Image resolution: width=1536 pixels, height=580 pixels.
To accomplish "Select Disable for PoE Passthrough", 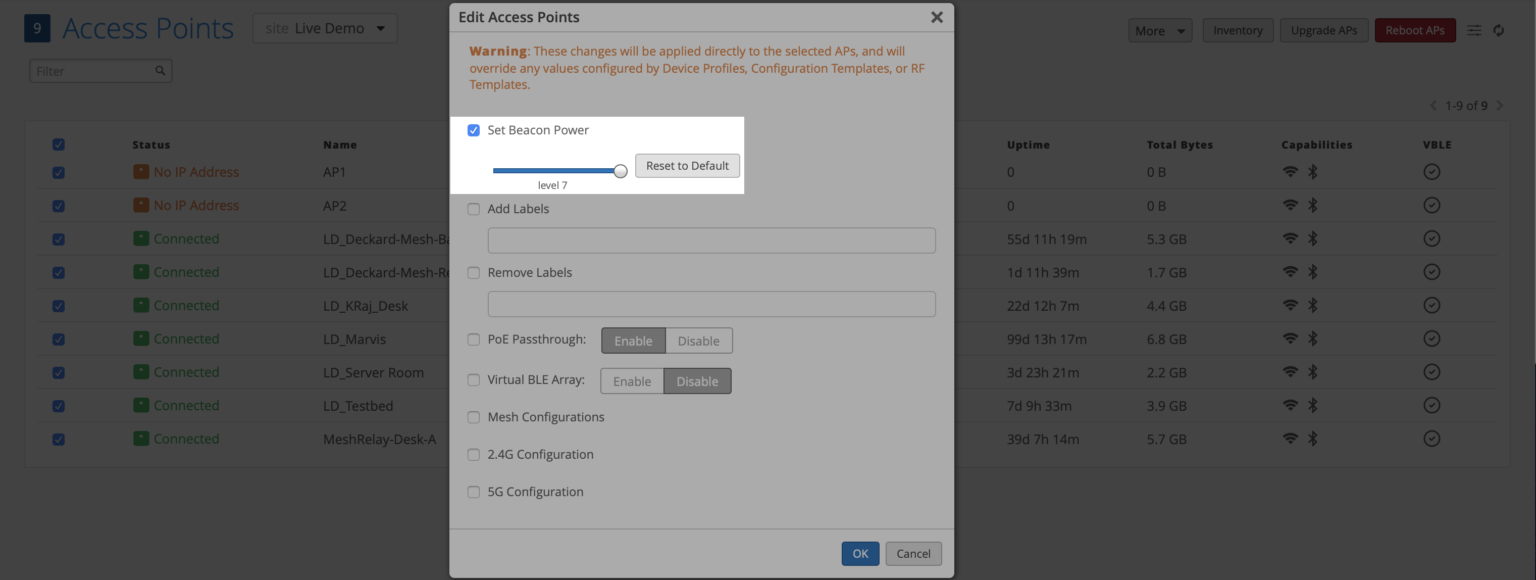I will click(x=698, y=341).
